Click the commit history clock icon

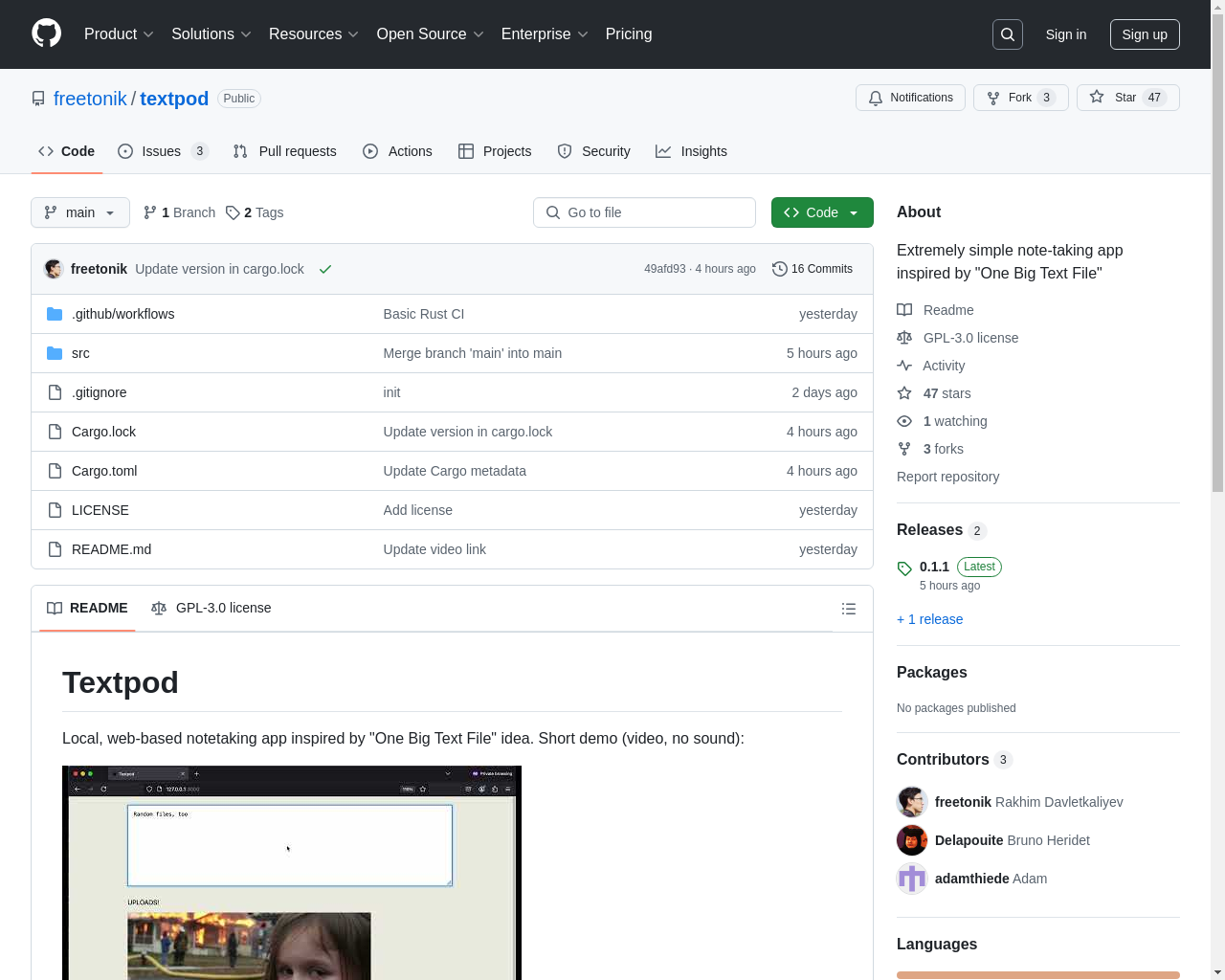(x=780, y=269)
